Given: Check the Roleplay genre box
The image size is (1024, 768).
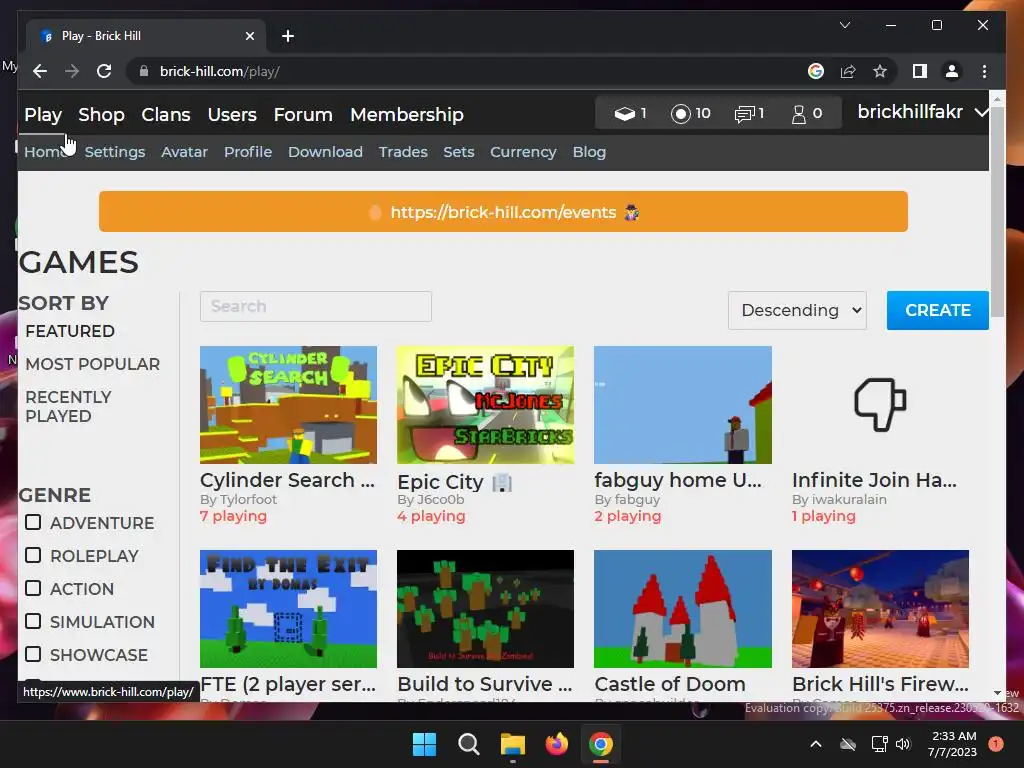Looking at the screenshot, I should (33, 555).
